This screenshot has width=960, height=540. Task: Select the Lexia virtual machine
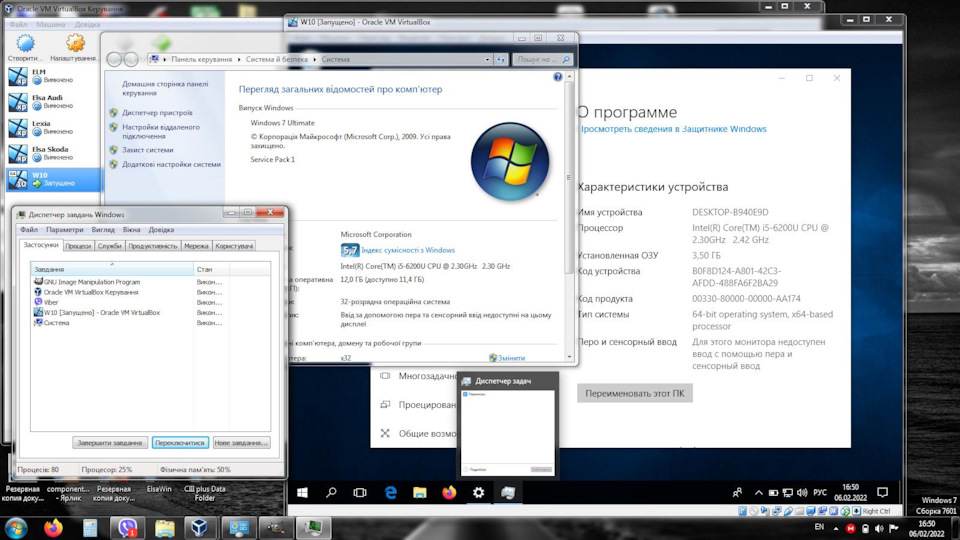53,127
